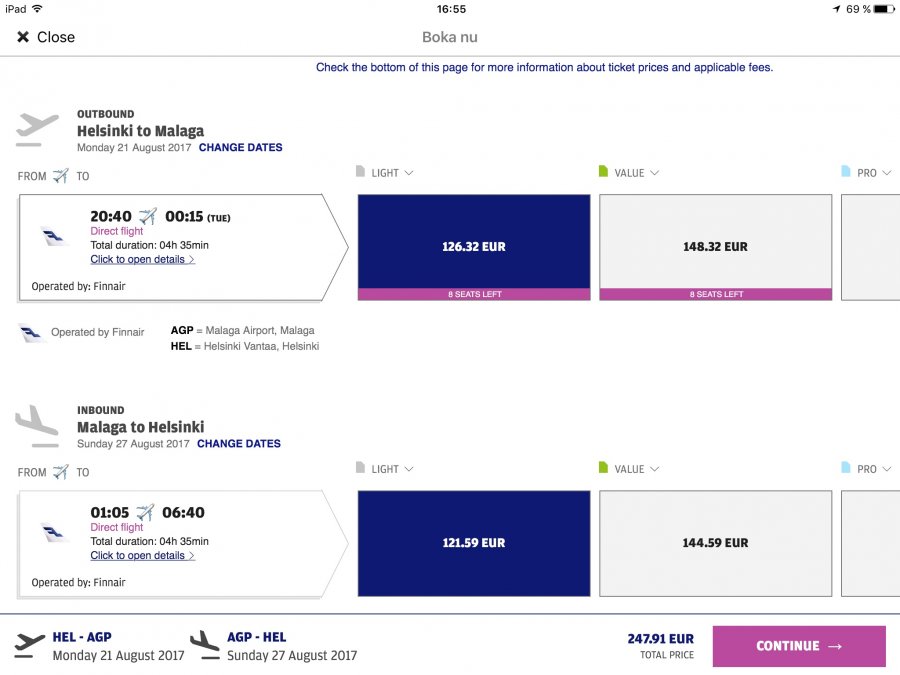This screenshot has height=675, width=900.
Task: Expand the outbound VALUE fare details
Action: click(637, 173)
